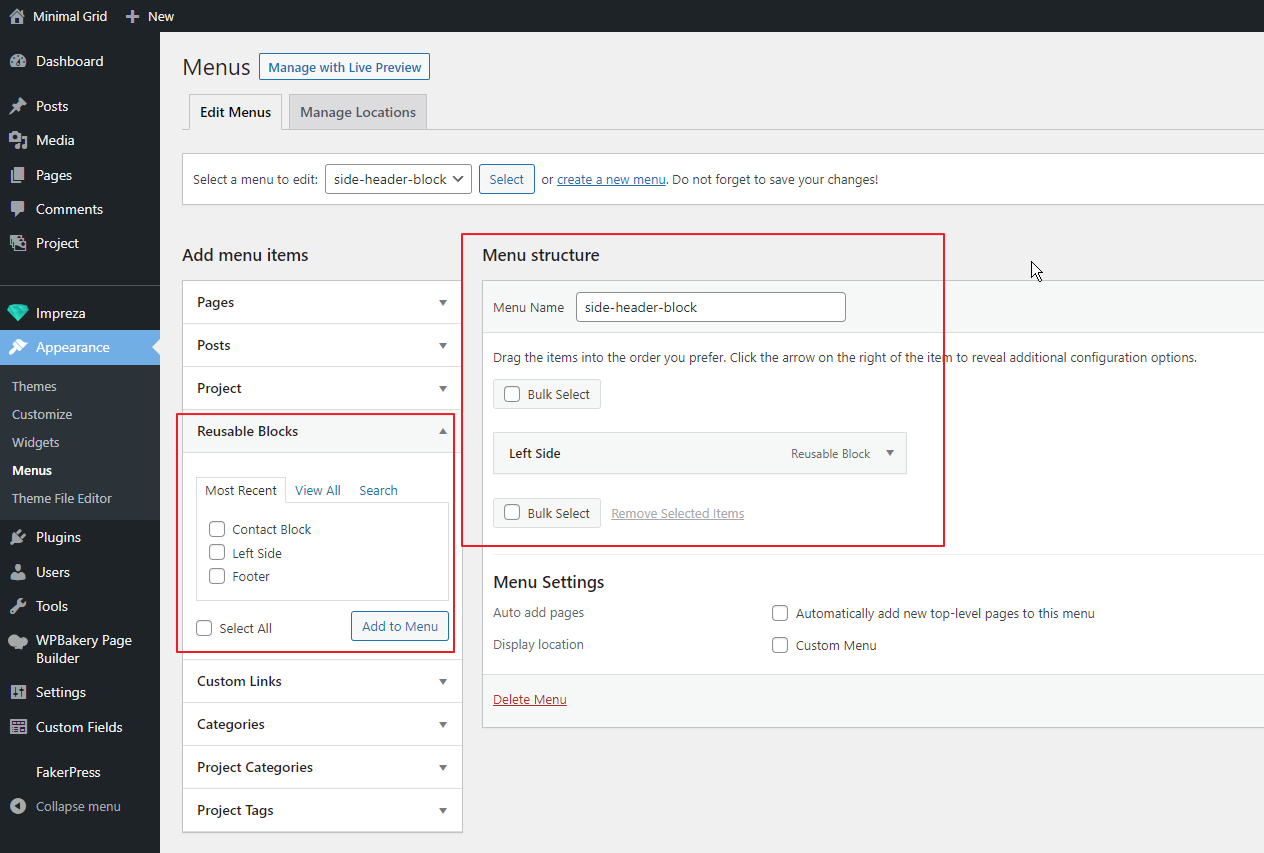Screen dimensions: 1264x853
Task: Select the View All tab
Action: 318,490
